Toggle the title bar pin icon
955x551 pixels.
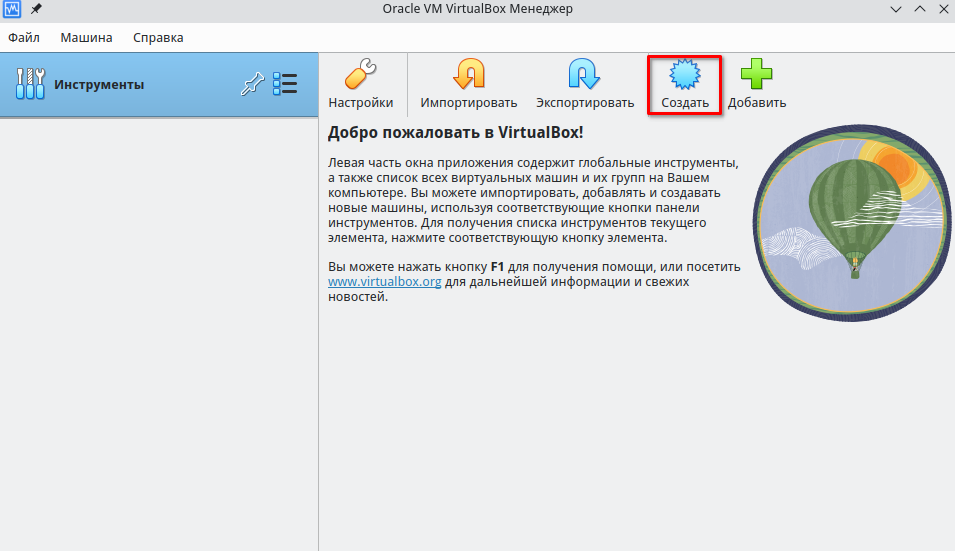coord(37,10)
